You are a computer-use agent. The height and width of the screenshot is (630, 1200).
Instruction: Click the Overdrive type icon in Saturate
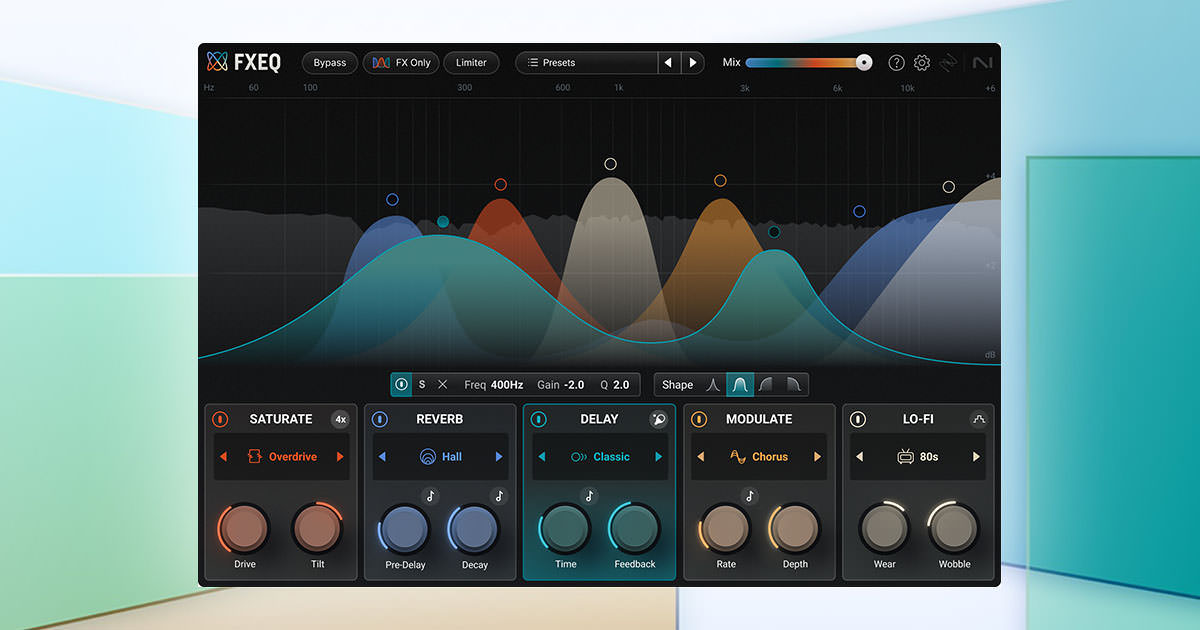tap(254, 457)
